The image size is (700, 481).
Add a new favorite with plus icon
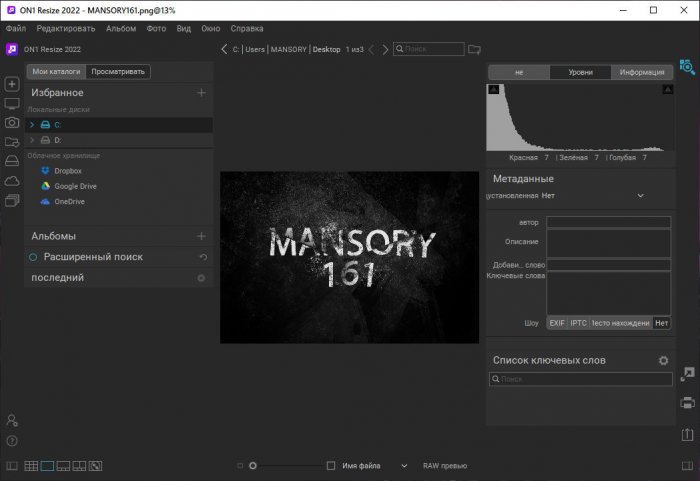coord(201,92)
